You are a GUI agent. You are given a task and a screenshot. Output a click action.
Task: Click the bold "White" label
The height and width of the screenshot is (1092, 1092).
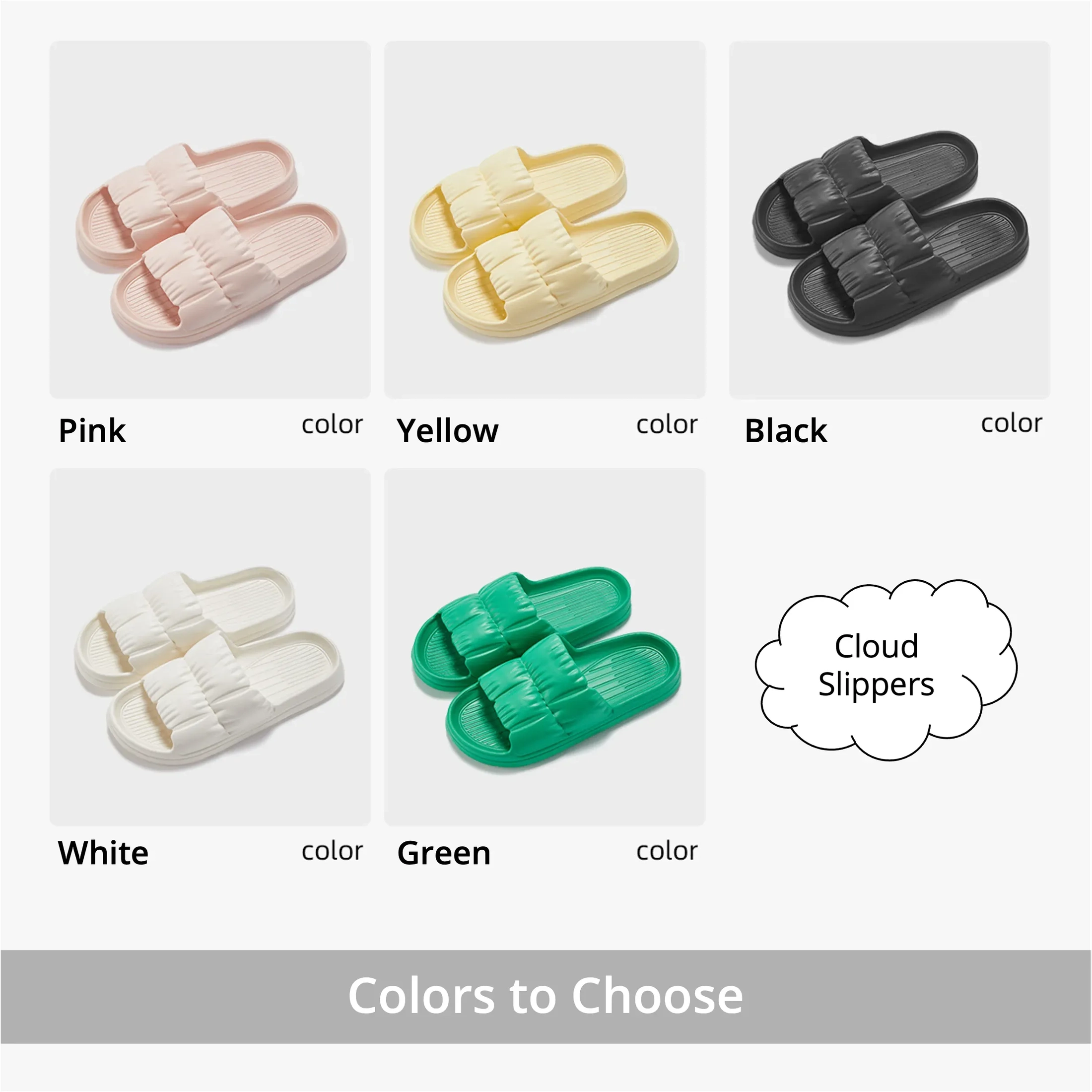[x=103, y=852]
